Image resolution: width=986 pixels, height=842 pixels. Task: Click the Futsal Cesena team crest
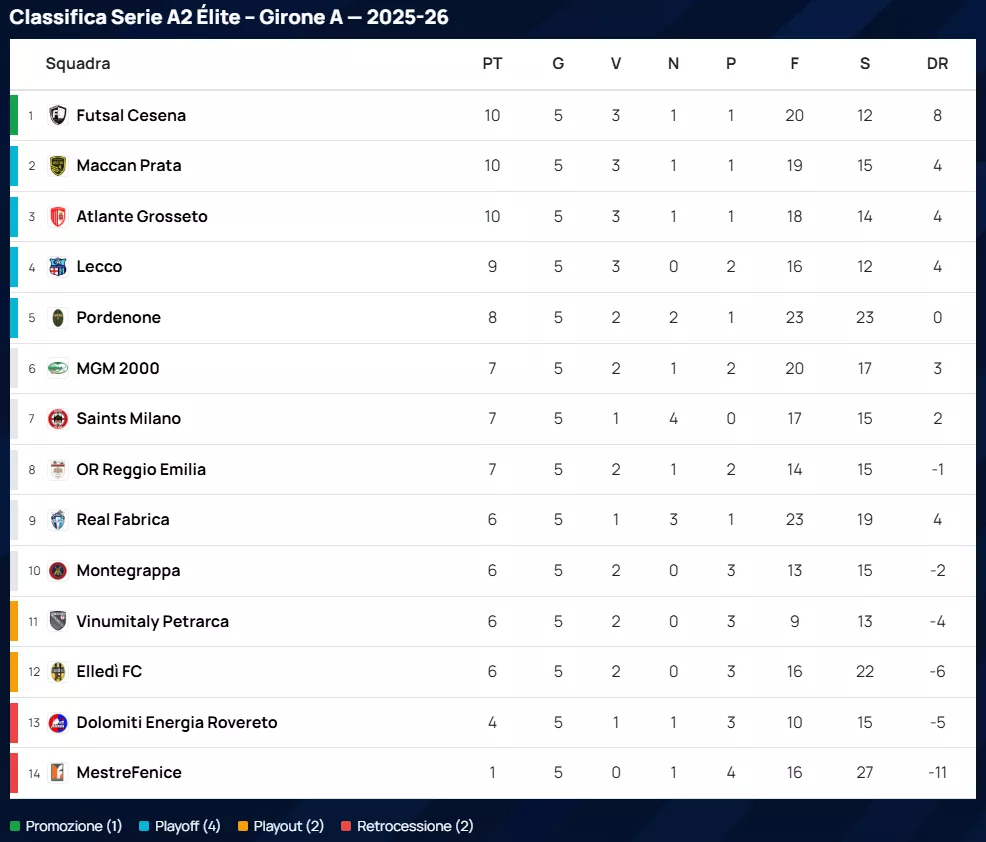(x=58, y=115)
